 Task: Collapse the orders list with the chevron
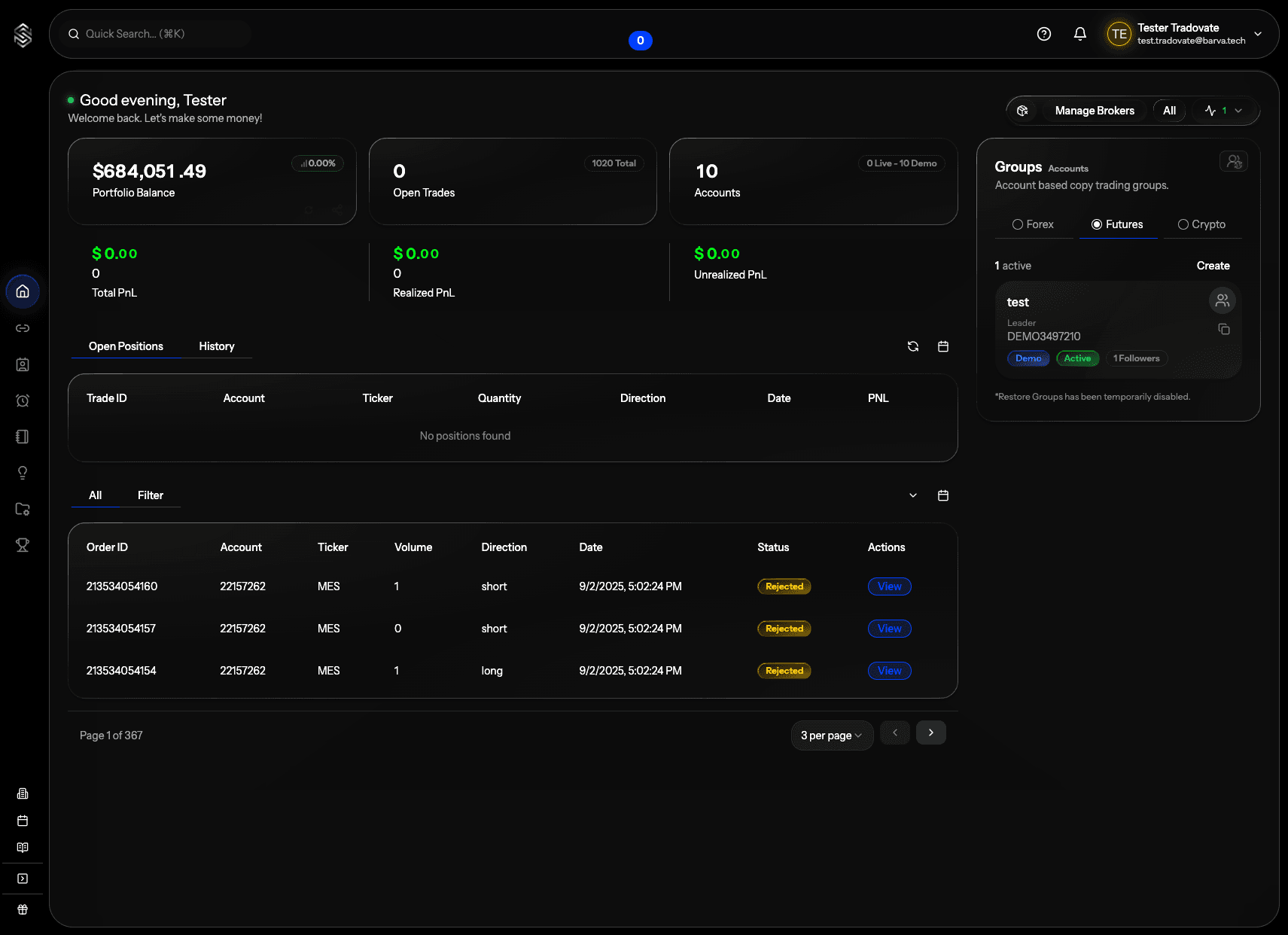[912, 495]
